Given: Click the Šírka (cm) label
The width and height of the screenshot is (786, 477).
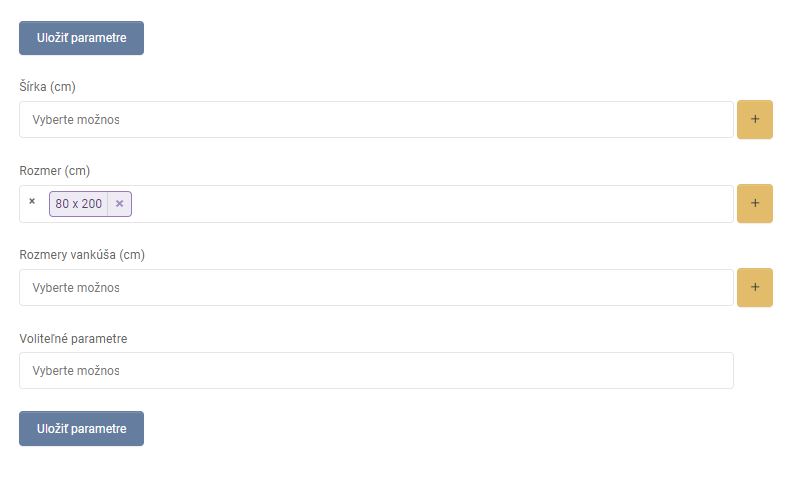Looking at the screenshot, I should click(47, 87).
